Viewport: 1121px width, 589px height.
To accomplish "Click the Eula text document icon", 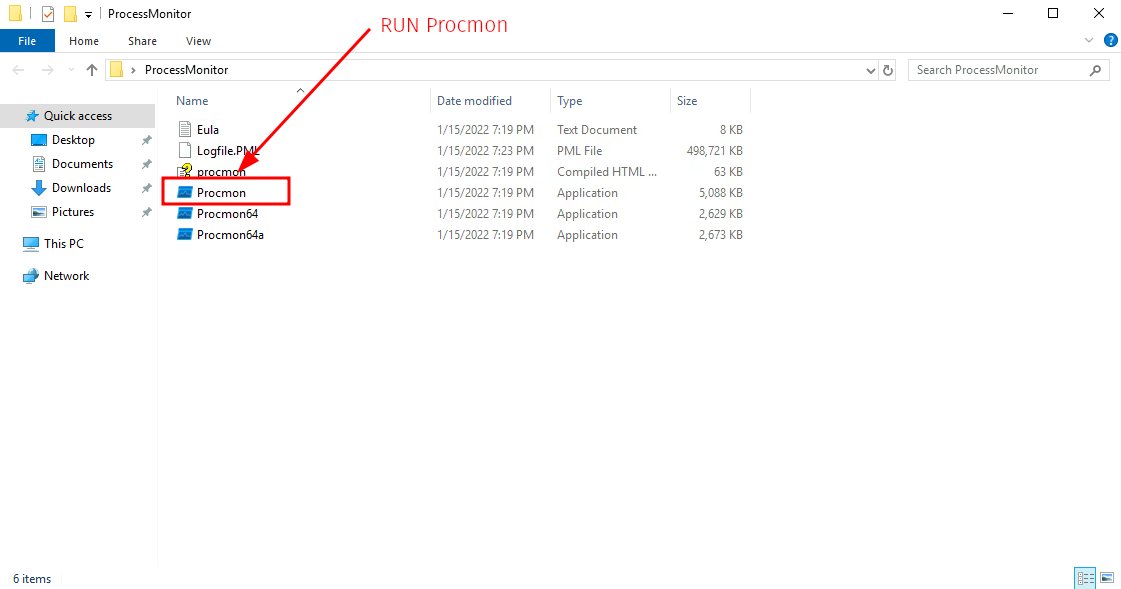I will point(184,130).
